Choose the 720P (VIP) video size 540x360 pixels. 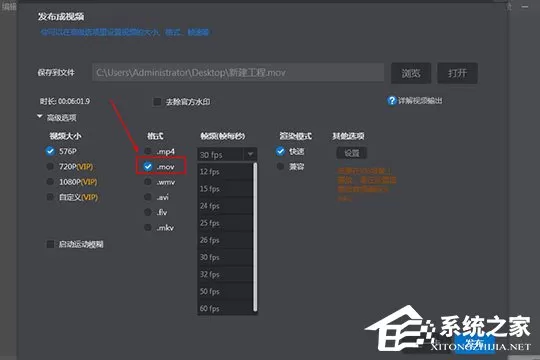pos(50,166)
